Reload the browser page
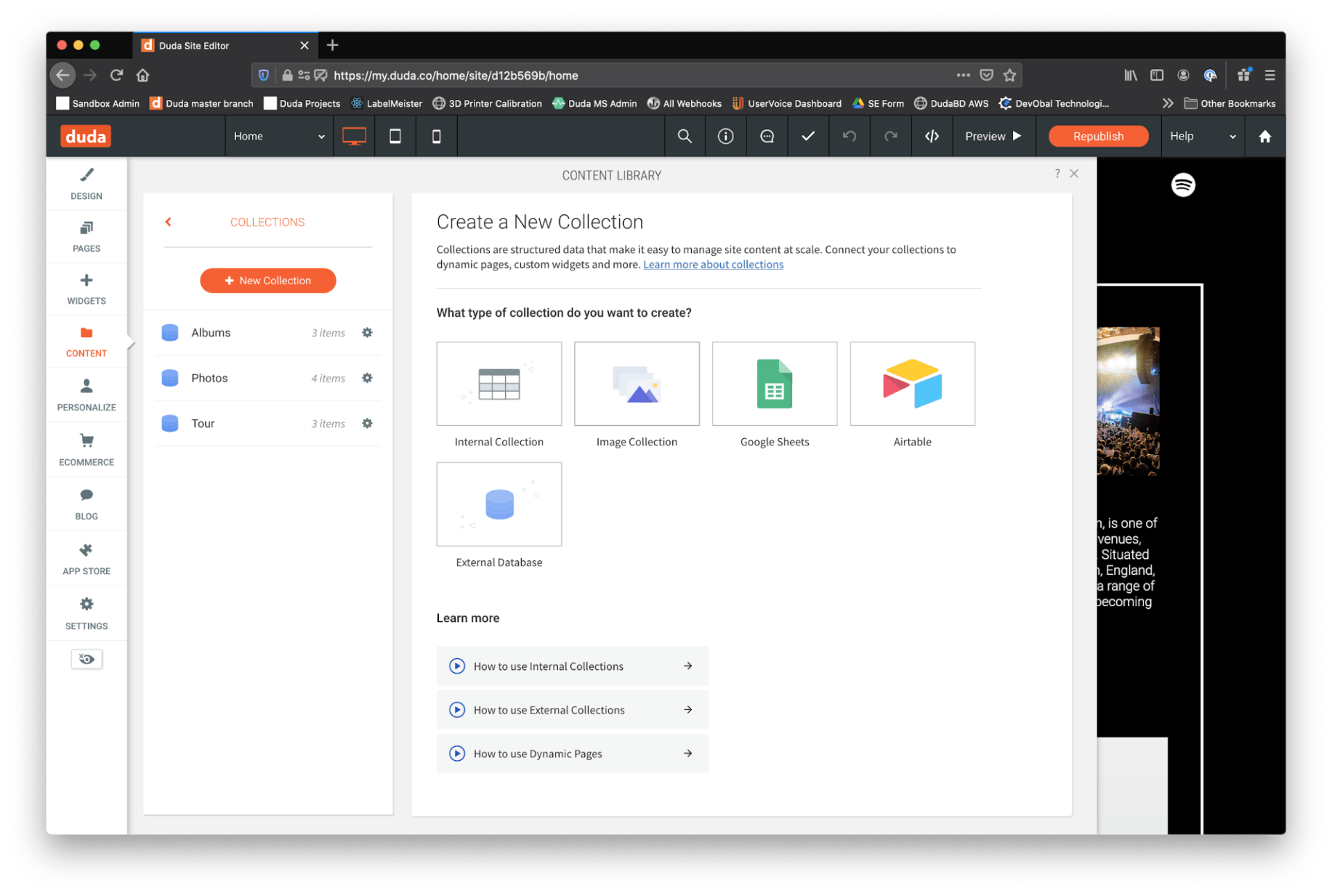 (x=117, y=75)
